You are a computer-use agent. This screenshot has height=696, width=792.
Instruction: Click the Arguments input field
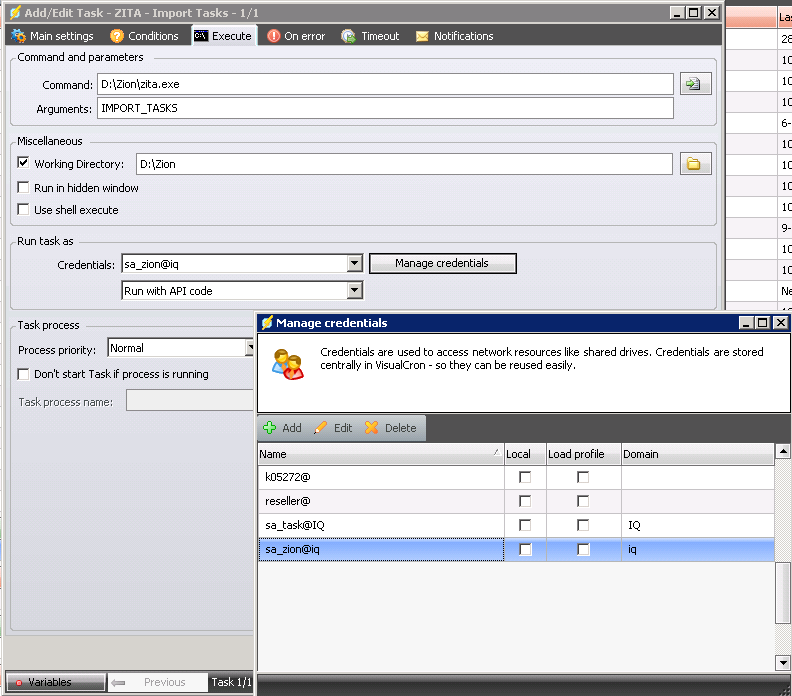pos(384,108)
